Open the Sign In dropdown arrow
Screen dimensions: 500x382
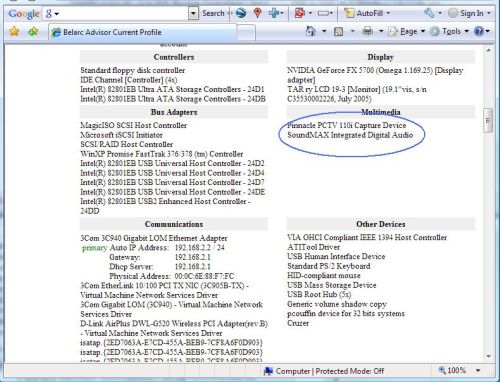pyautogui.click(x=489, y=13)
